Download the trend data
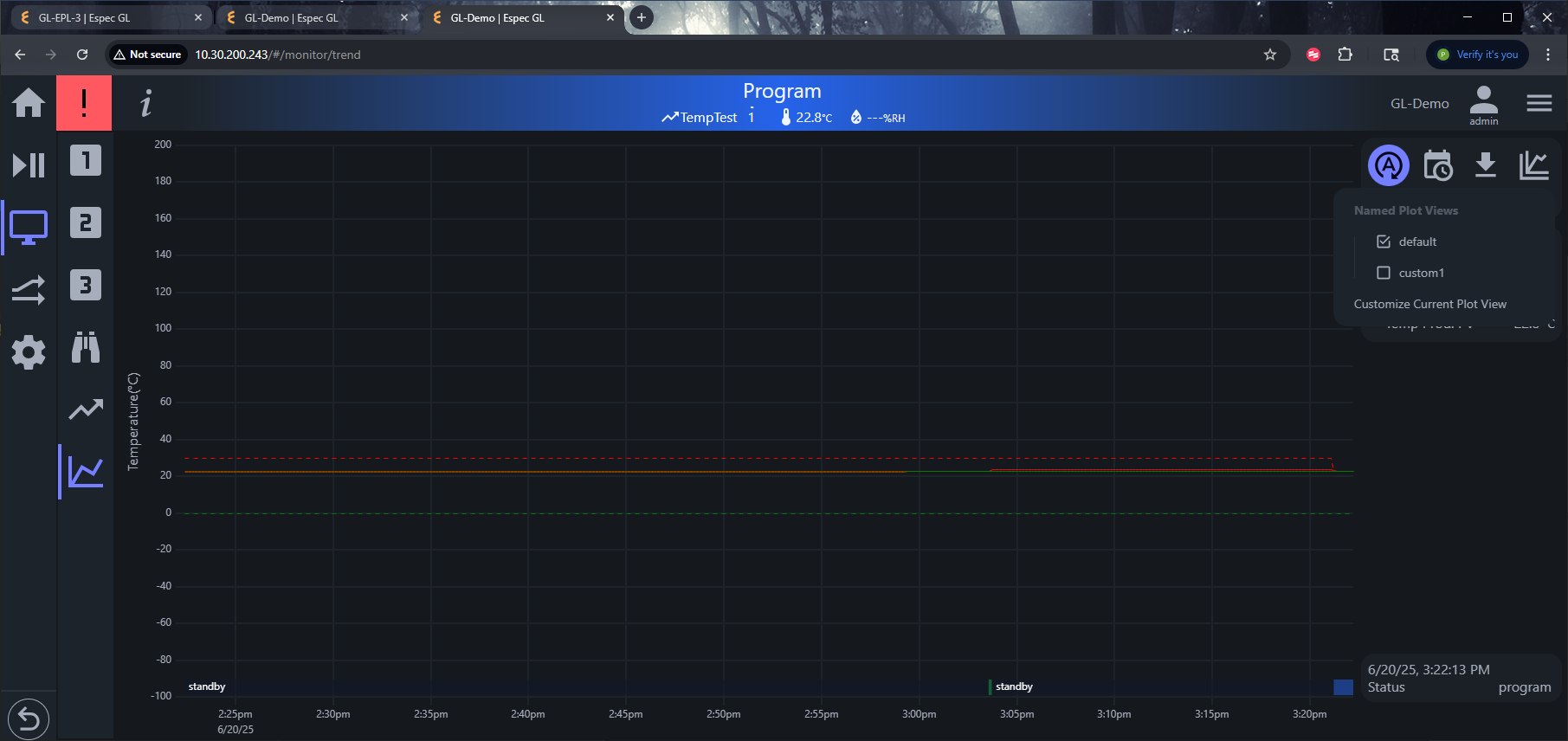Image resolution: width=1568 pixels, height=741 pixels. click(1486, 164)
